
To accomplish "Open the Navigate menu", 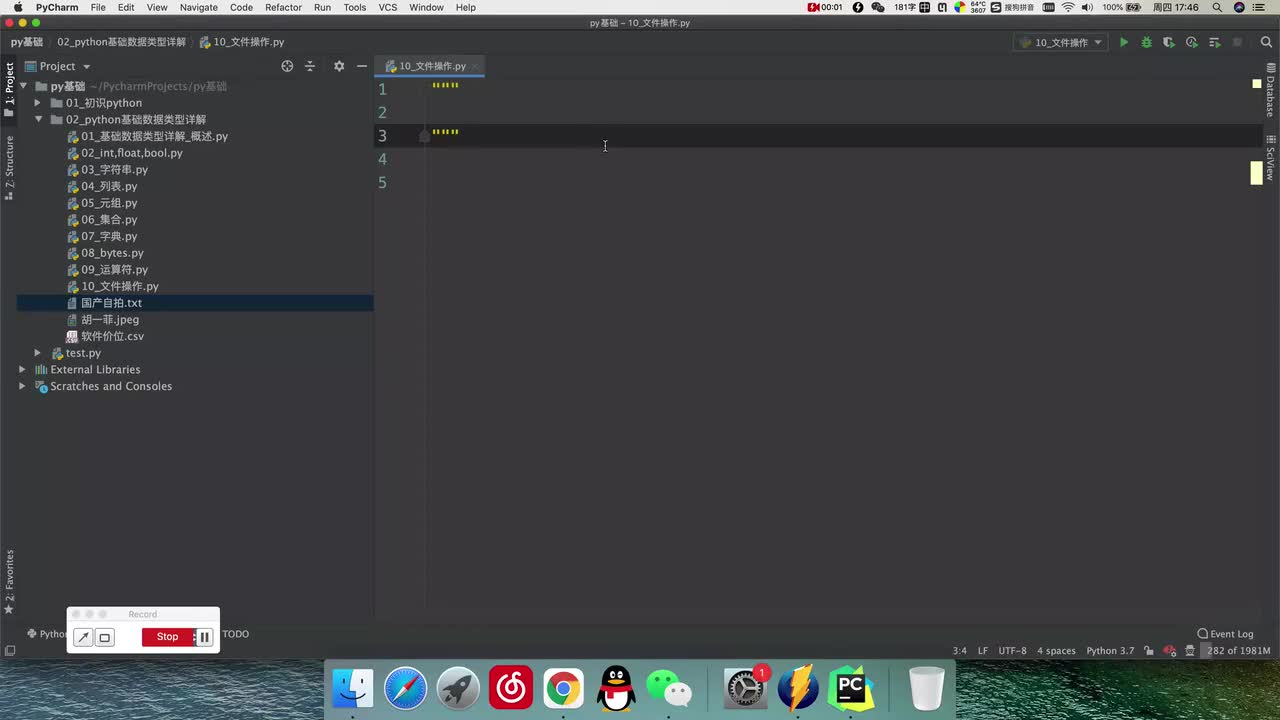I will tap(198, 7).
